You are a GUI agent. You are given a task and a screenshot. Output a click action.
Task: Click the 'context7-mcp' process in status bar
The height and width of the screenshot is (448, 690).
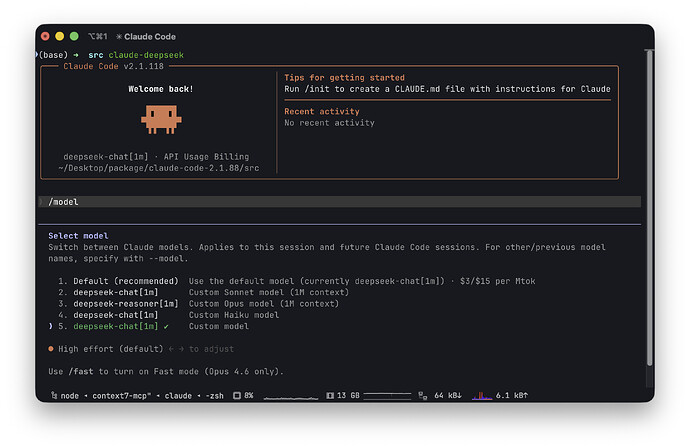click(121, 396)
